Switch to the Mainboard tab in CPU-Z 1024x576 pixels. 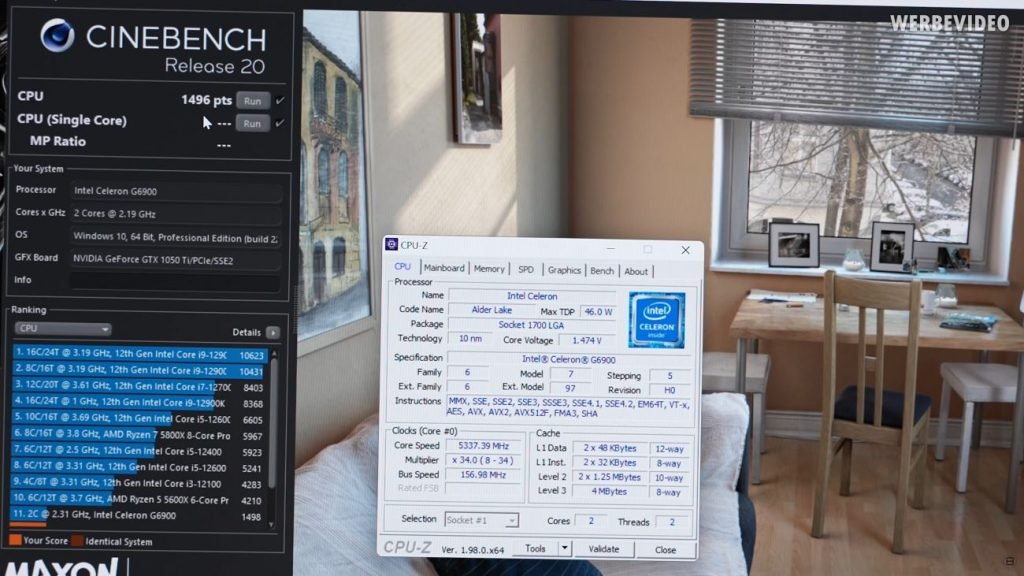(x=444, y=268)
